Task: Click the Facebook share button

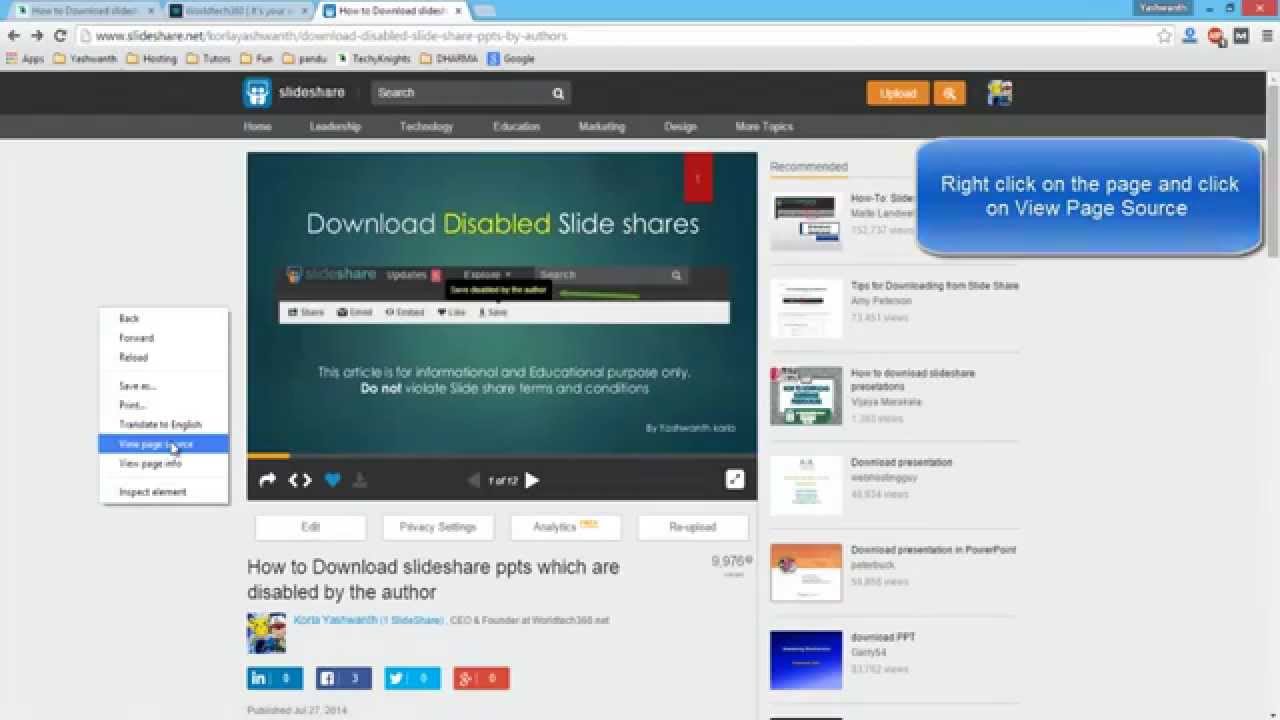Action: click(x=344, y=678)
